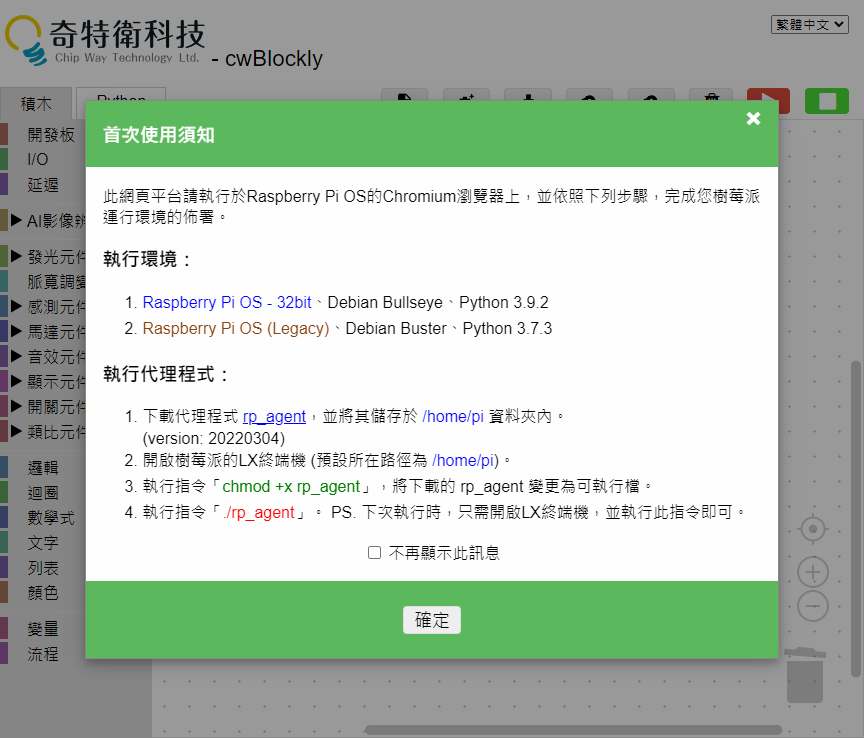Open the rp_agent download link
The width and height of the screenshot is (864, 738).
click(x=274, y=416)
